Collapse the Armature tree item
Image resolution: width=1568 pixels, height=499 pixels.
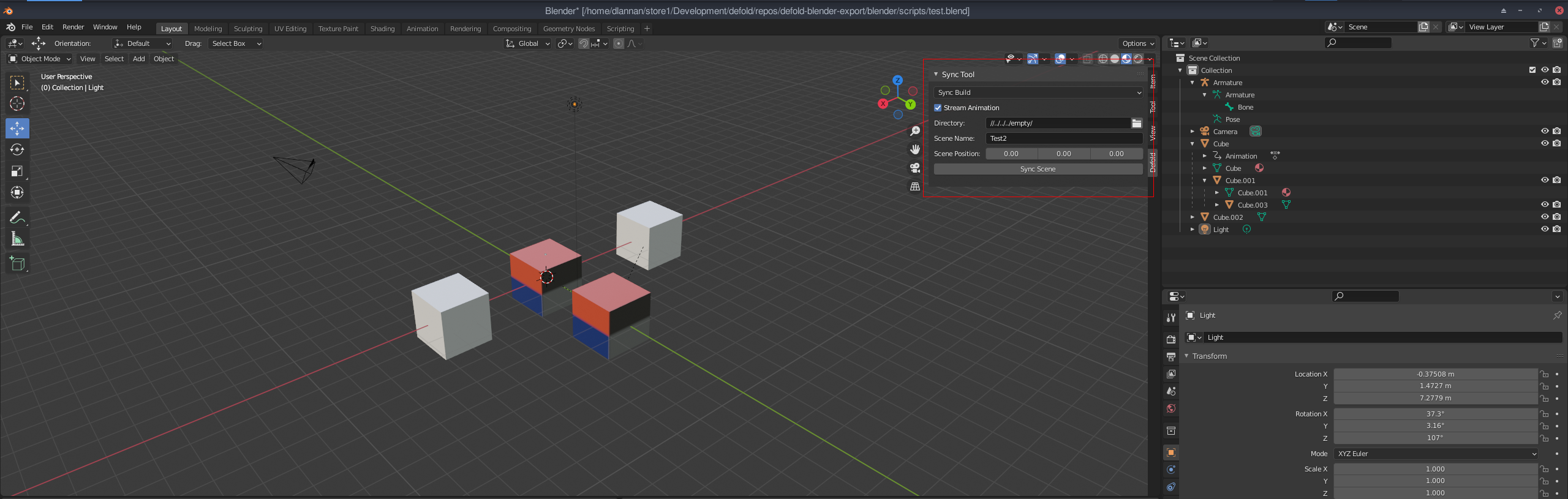[1192, 83]
